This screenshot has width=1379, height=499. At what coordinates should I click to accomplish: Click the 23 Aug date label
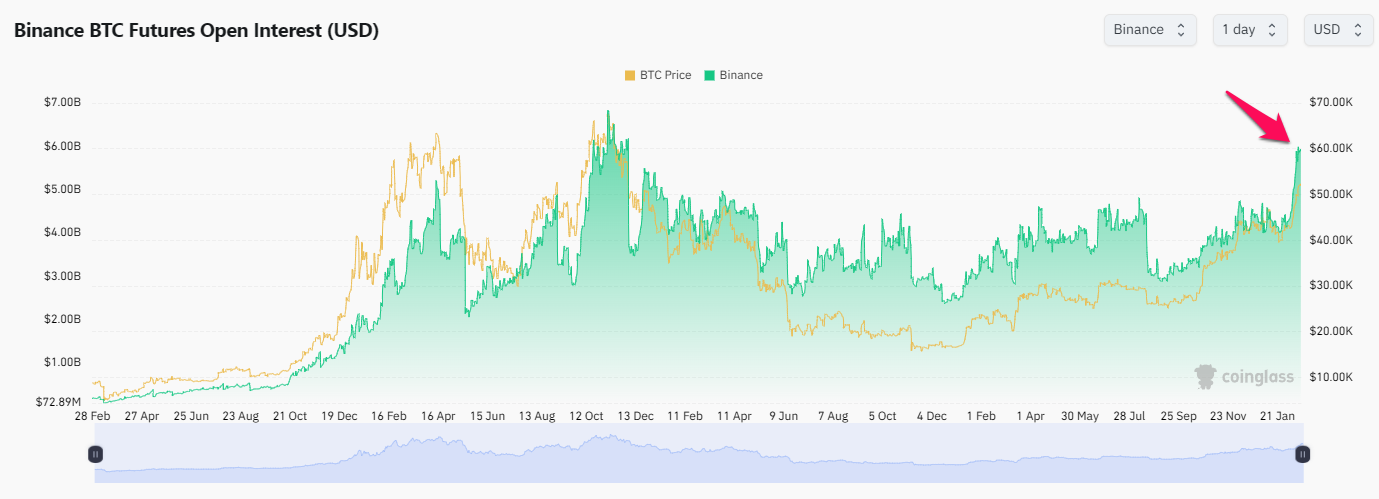click(x=241, y=415)
